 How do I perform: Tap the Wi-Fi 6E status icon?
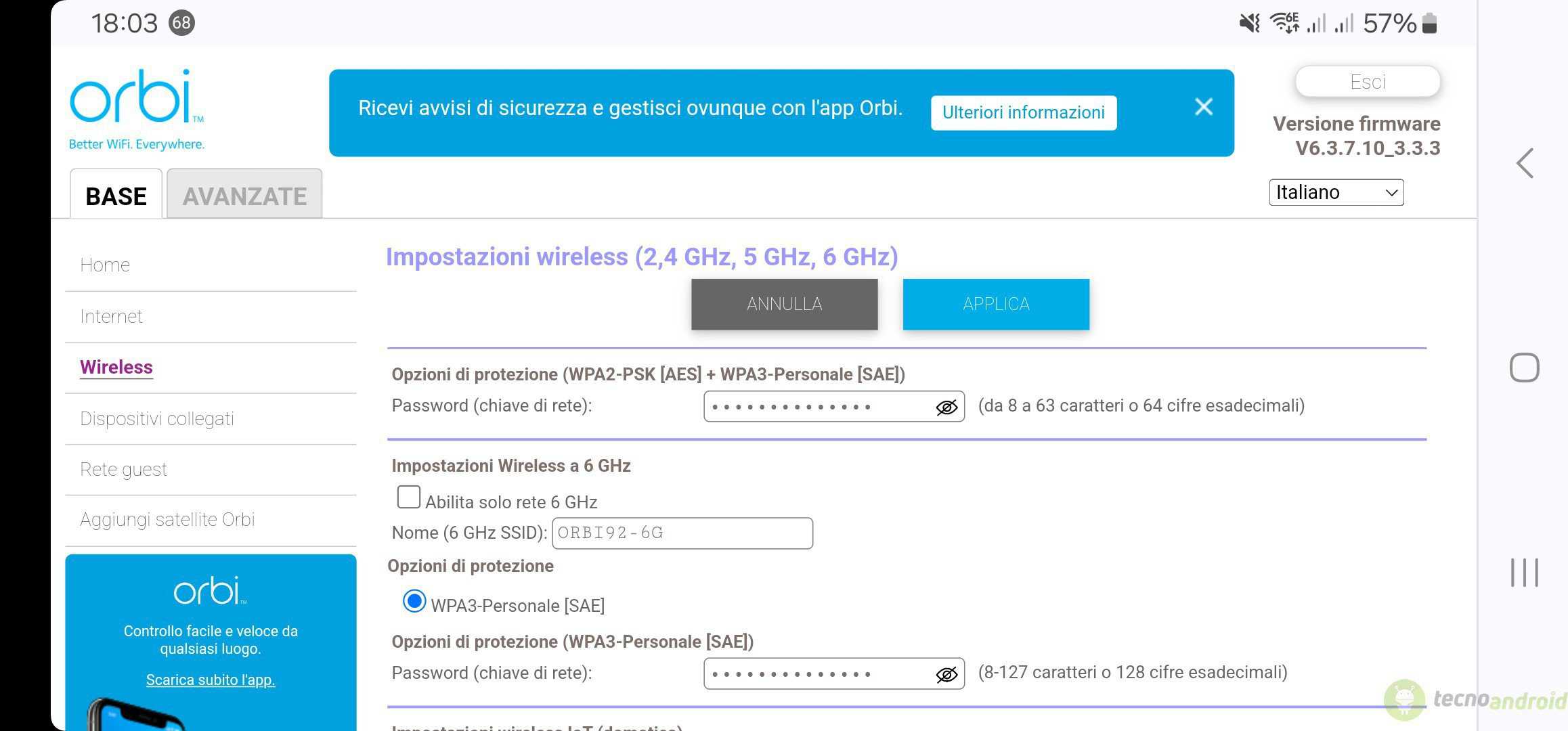pyautogui.click(x=1284, y=23)
